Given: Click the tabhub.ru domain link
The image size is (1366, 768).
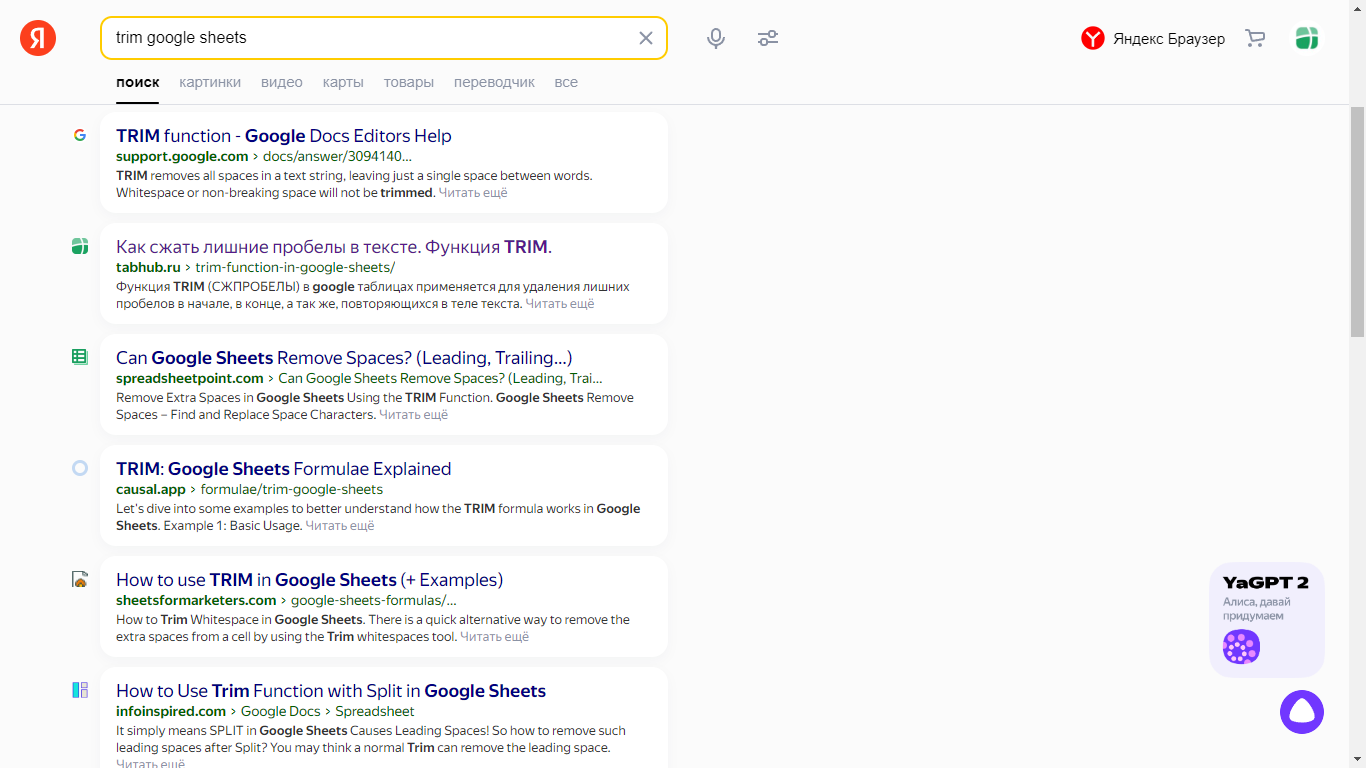Looking at the screenshot, I should pyautogui.click(x=148, y=267).
